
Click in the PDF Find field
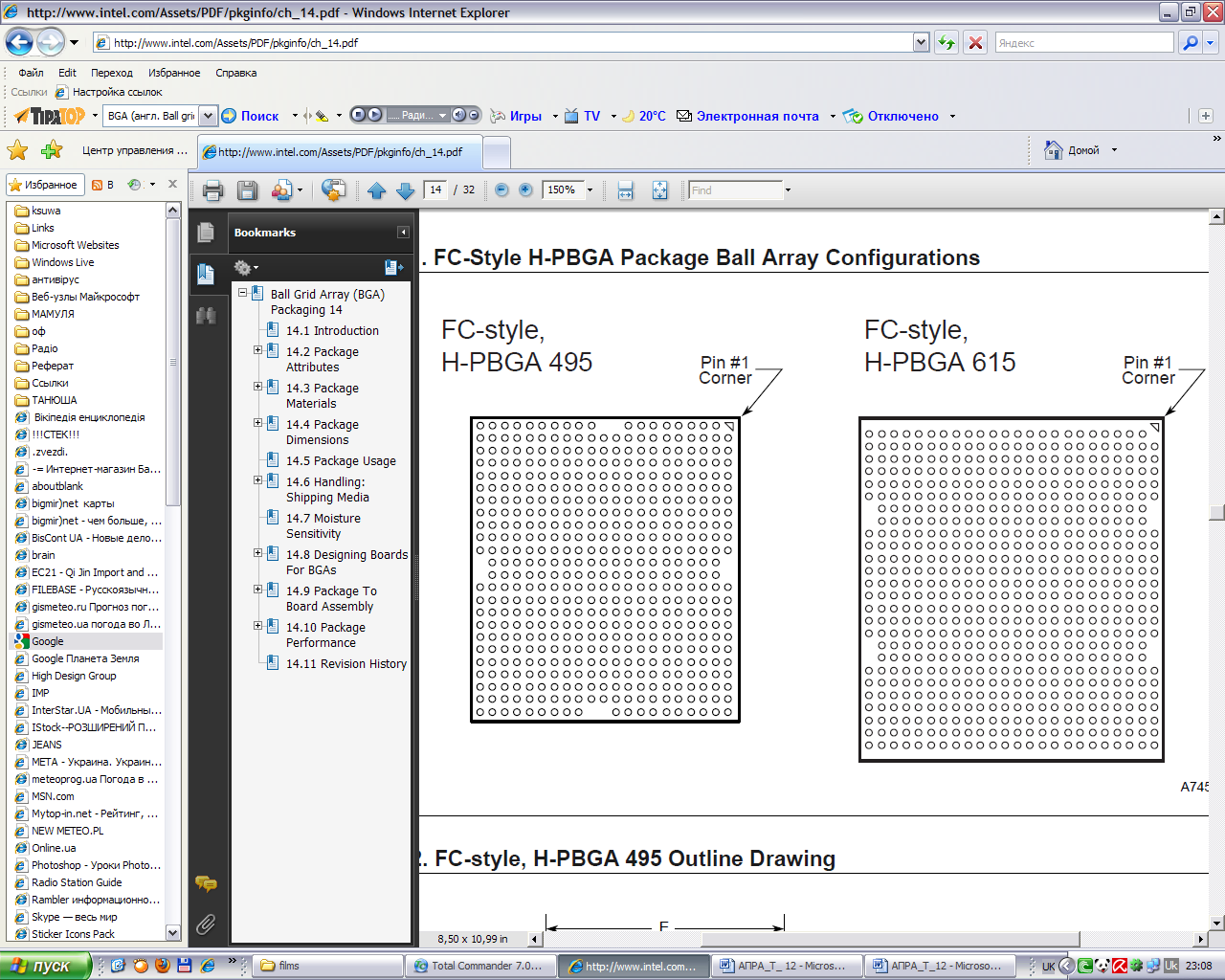pyautogui.click(x=735, y=189)
